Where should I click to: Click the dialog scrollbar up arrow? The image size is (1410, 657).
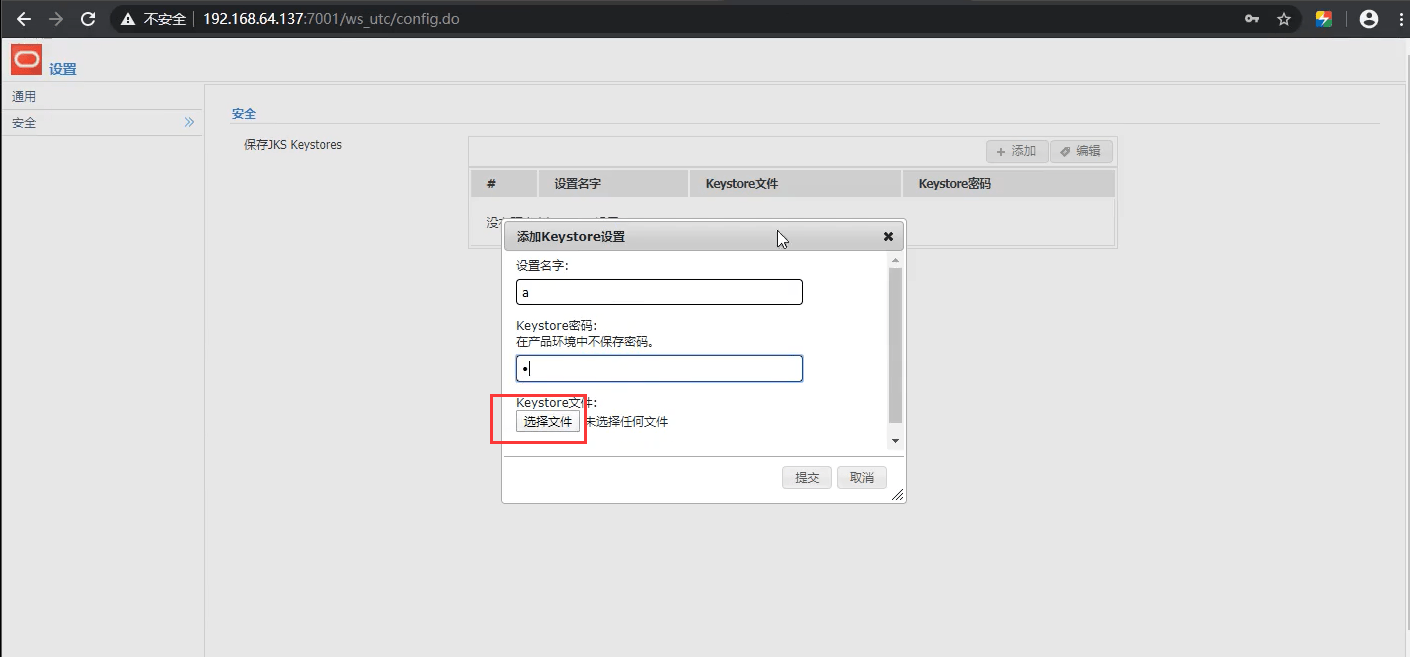click(x=895, y=259)
